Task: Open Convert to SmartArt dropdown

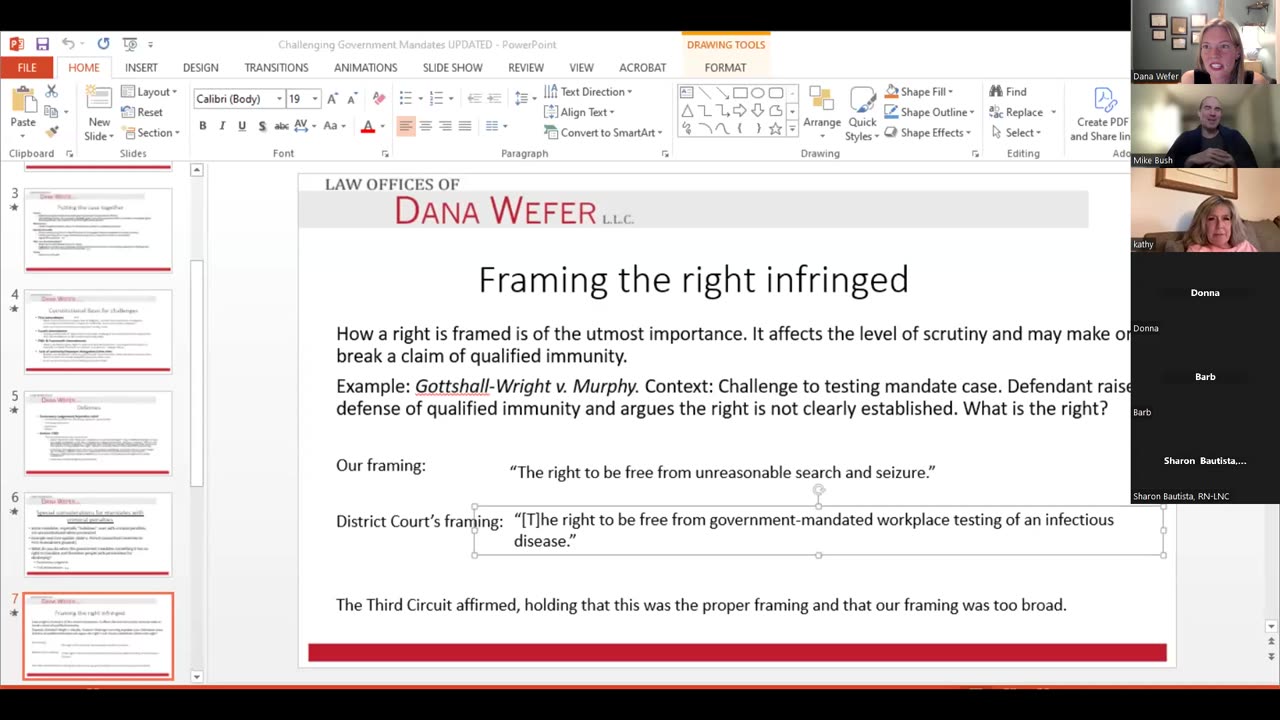Action: (603, 133)
